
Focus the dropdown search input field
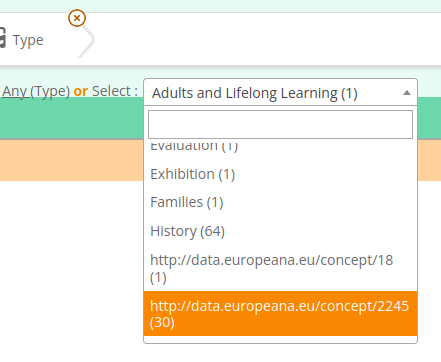point(280,125)
